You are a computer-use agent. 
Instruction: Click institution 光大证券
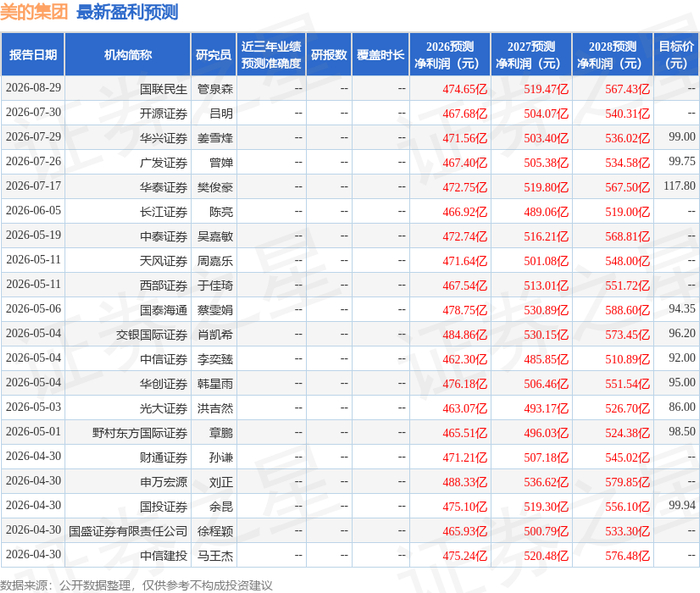[163, 408]
